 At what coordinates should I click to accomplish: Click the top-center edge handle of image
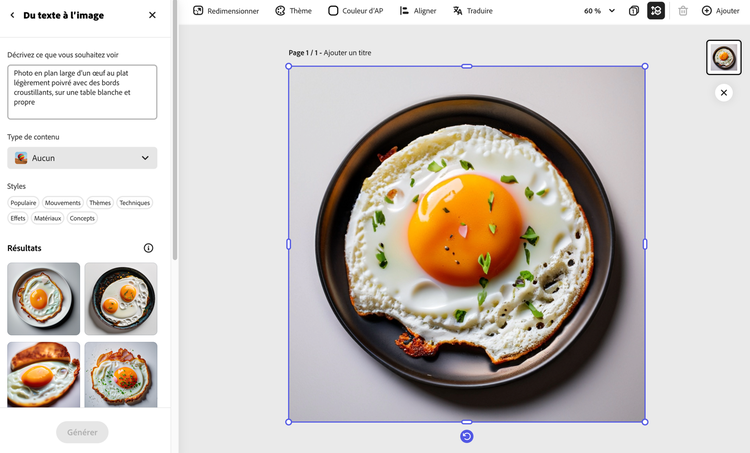tap(467, 66)
